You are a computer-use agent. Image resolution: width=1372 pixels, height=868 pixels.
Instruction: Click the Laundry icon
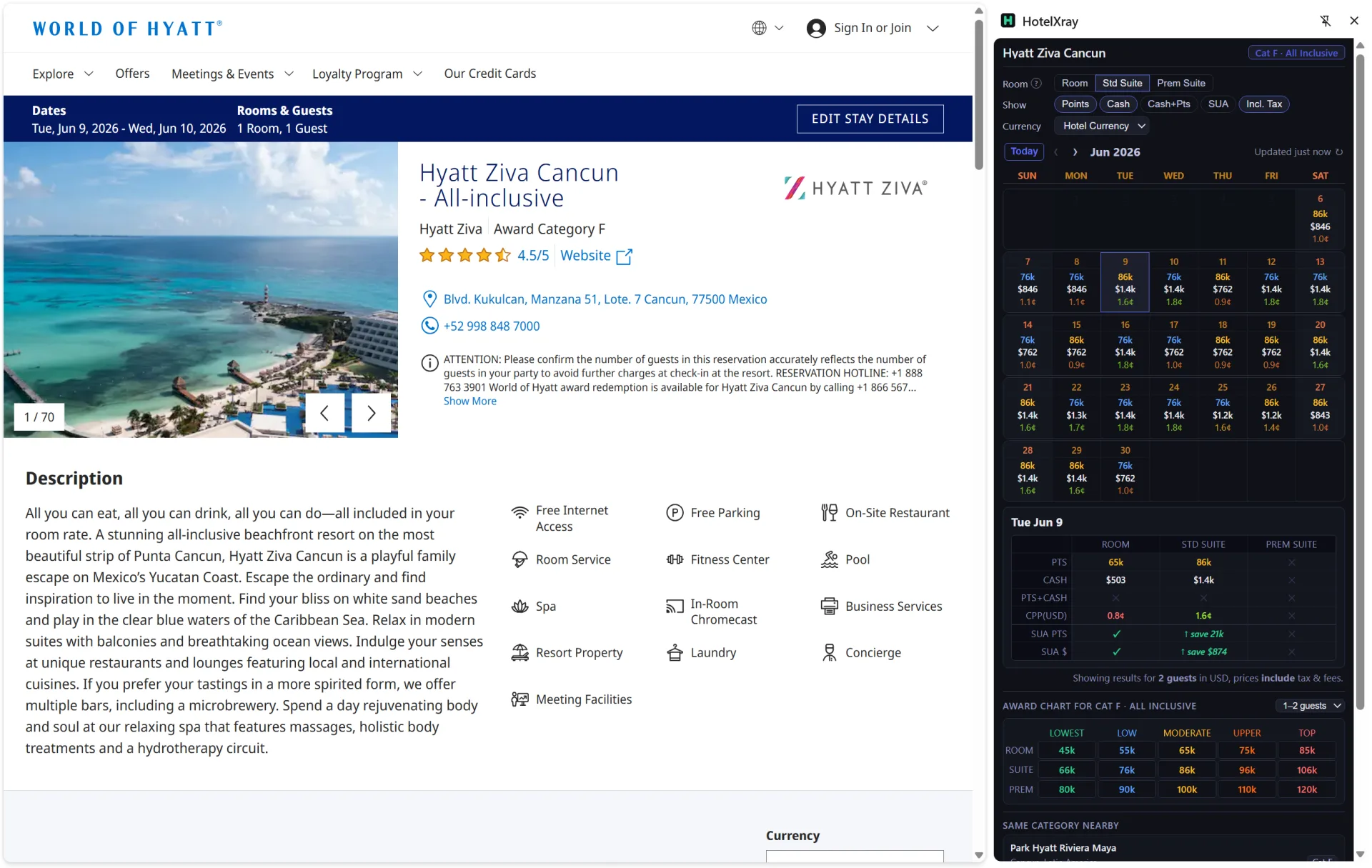[675, 653]
